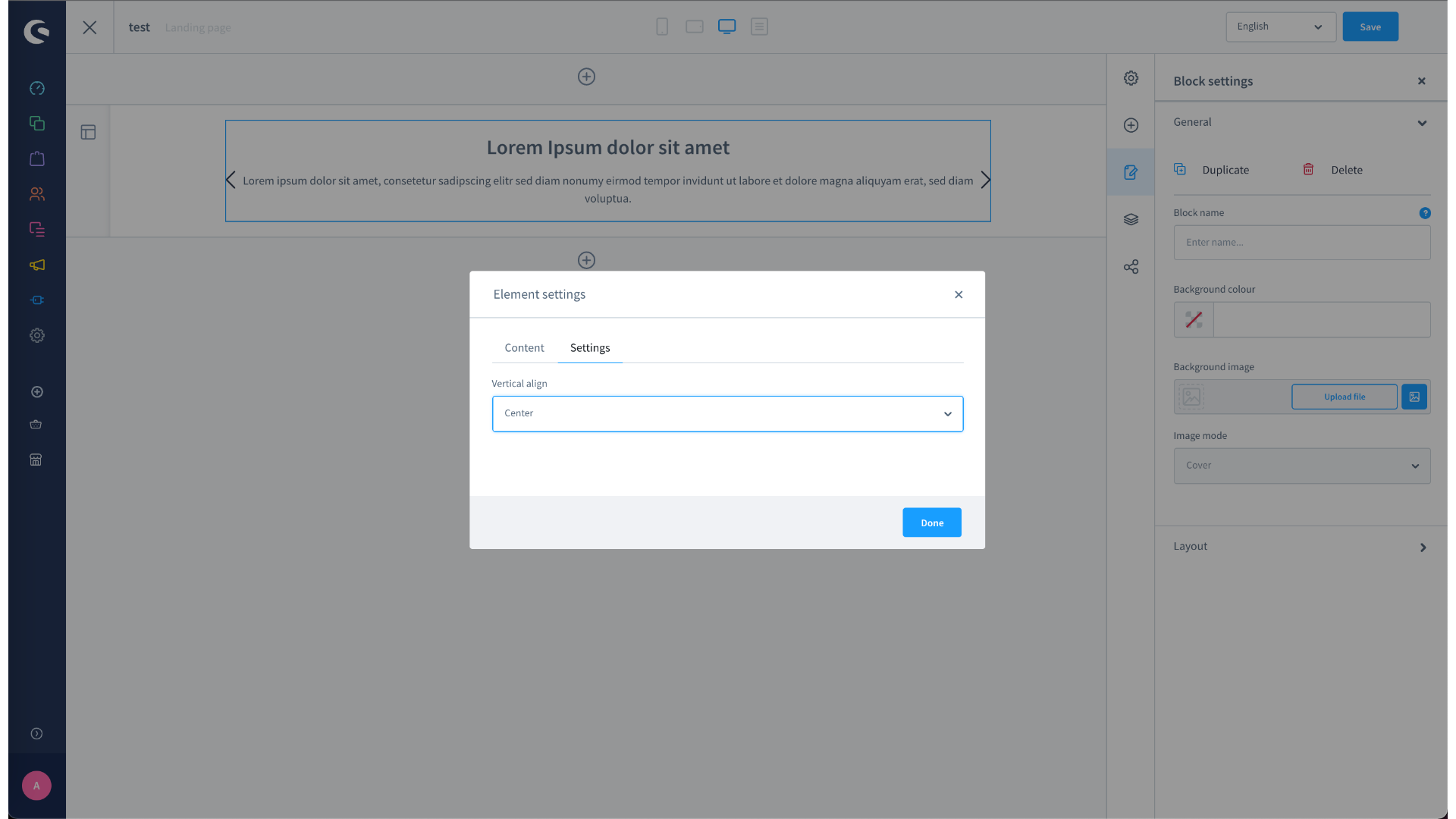
Task: Click the background colour swatch picker
Action: tap(1193, 319)
